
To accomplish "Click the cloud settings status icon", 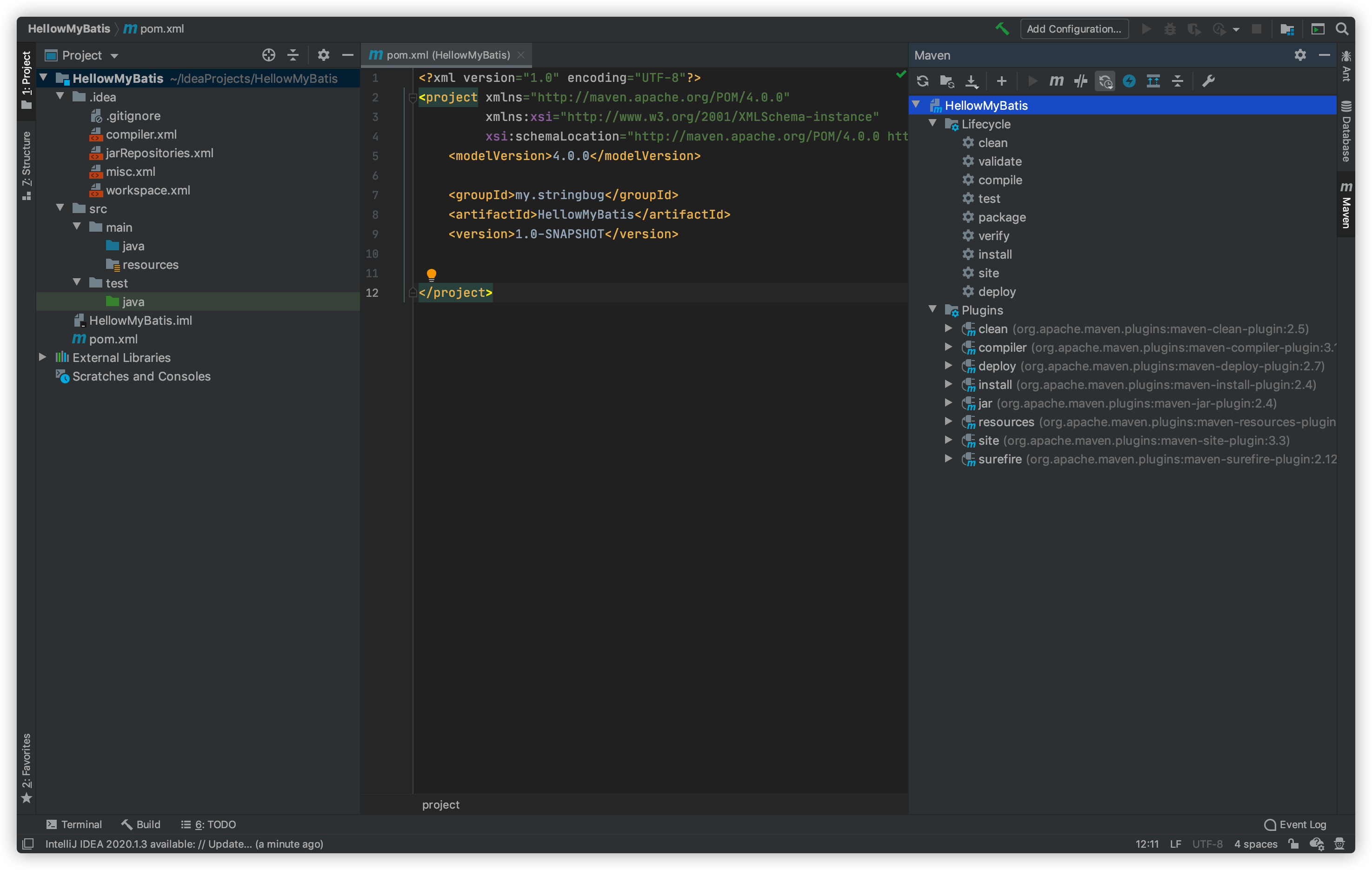I will coord(1316,844).
